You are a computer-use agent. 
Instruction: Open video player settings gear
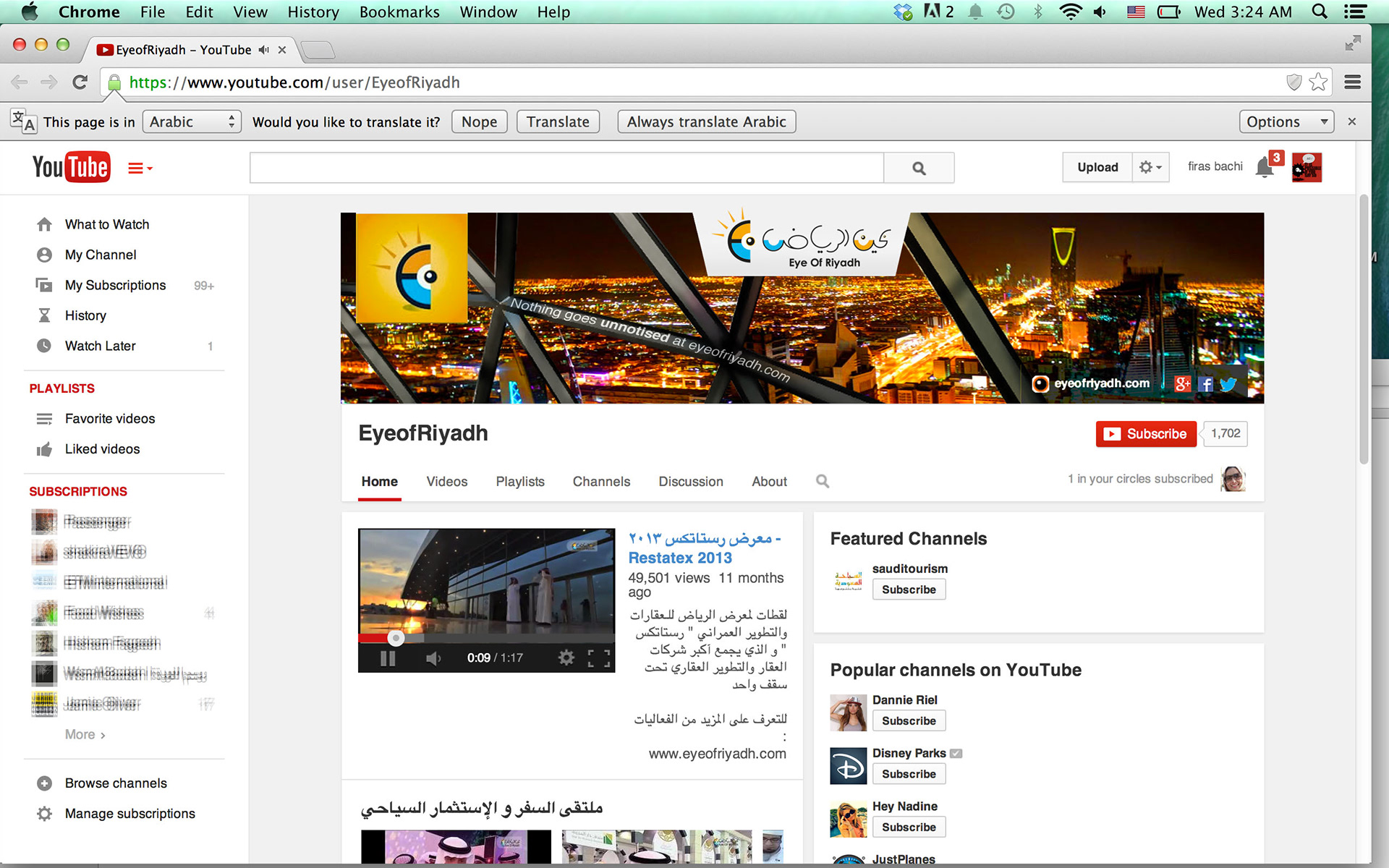click(566, 658)
